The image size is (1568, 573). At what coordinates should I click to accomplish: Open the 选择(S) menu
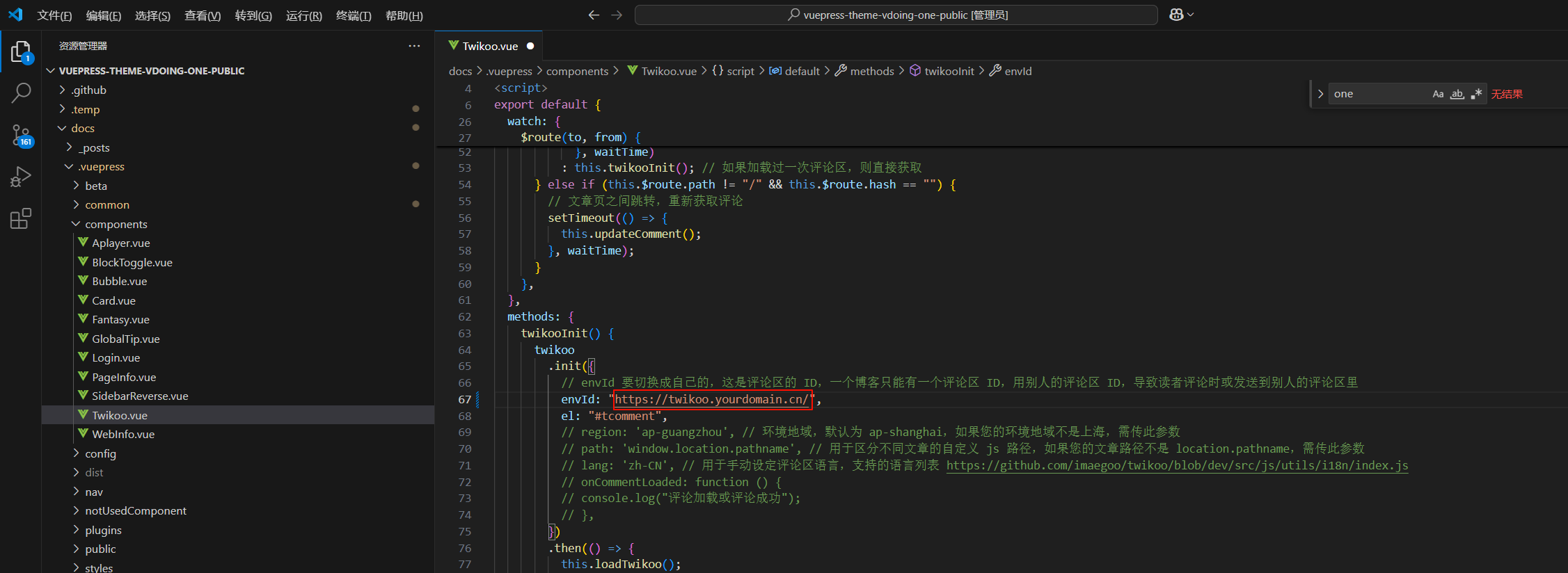(x=152, y=15)
